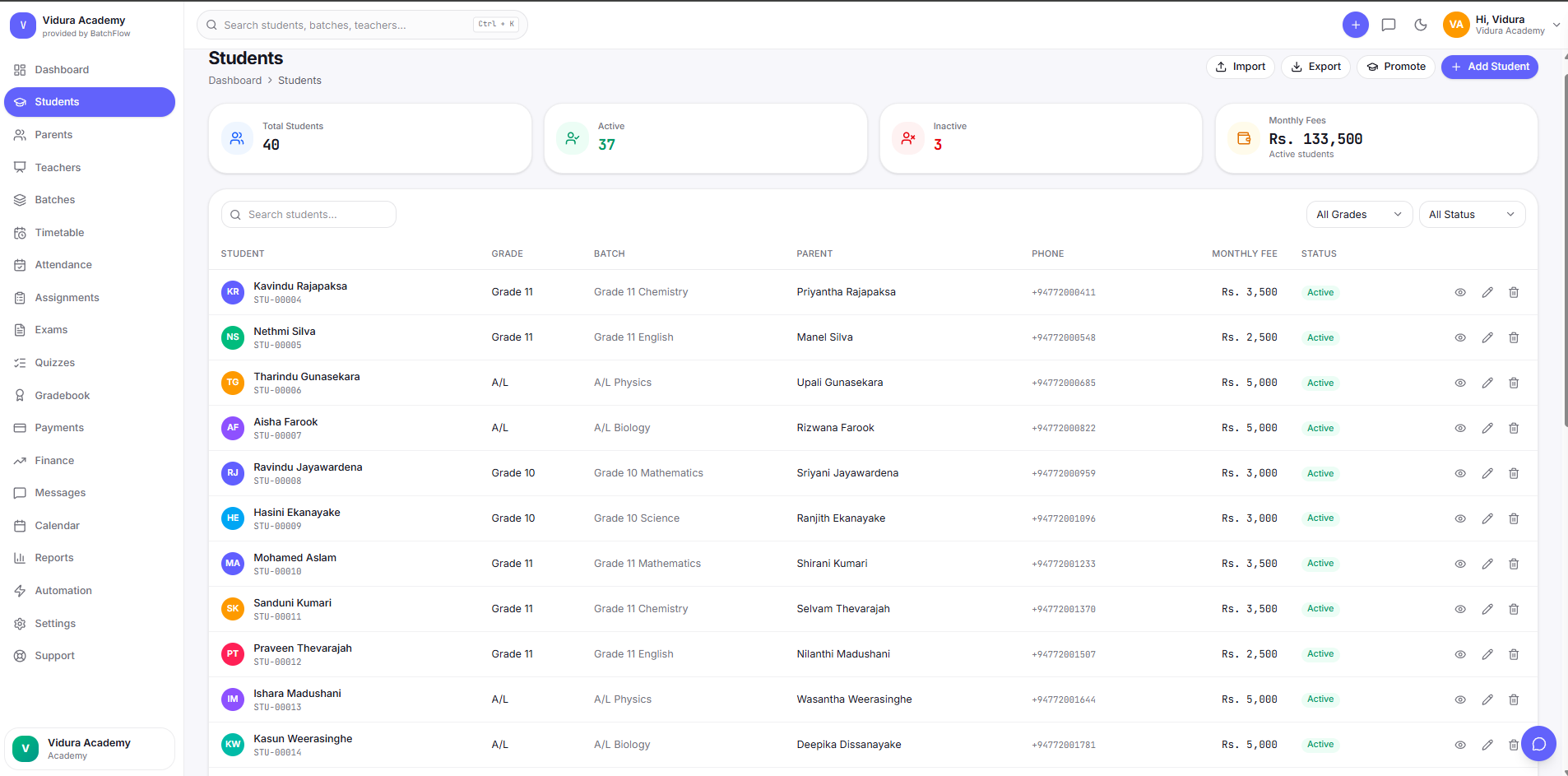Viewport: 1568px width, 776px height.
Task: Click the Add Student button
Action: click(1489, 67)
